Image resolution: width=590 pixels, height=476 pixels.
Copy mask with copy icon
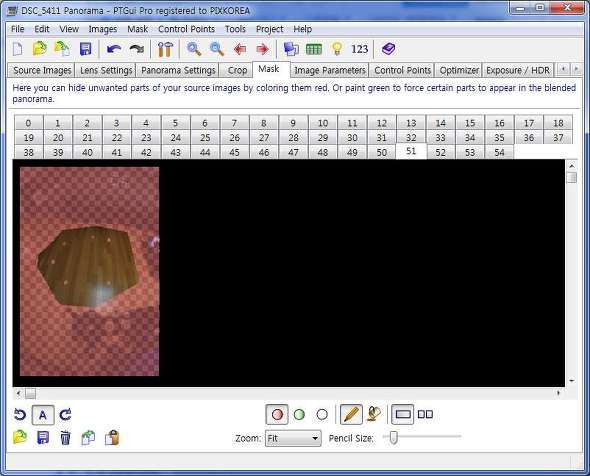[88, 438]
